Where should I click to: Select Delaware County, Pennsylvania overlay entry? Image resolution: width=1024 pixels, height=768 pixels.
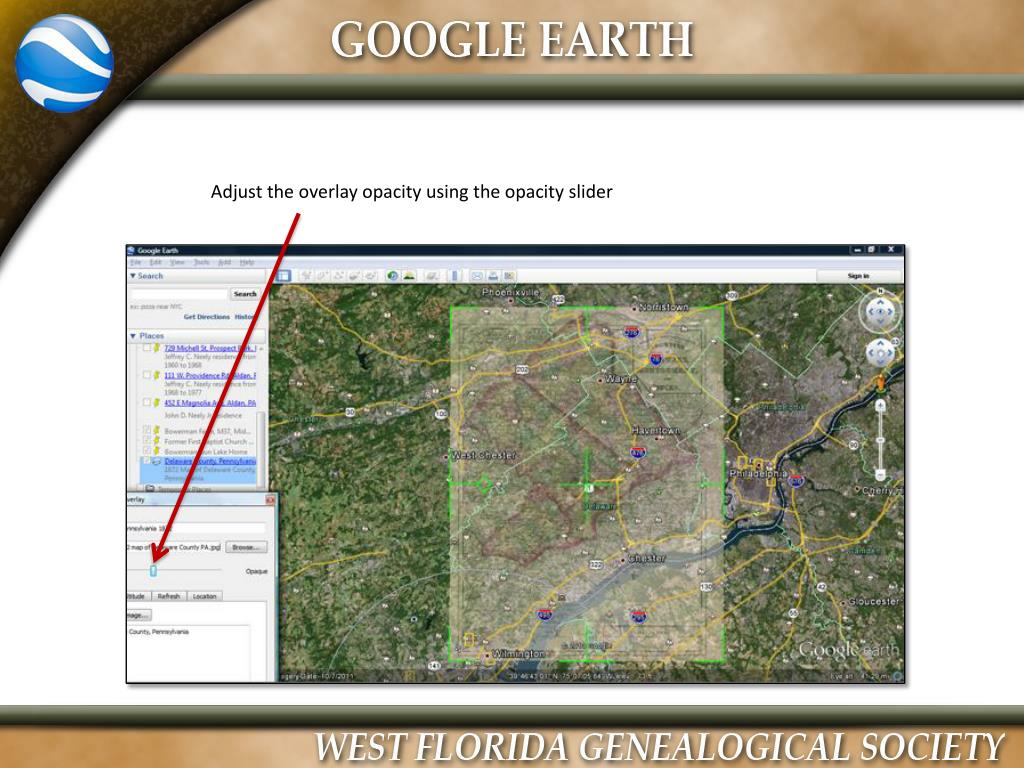click(210, 461)
